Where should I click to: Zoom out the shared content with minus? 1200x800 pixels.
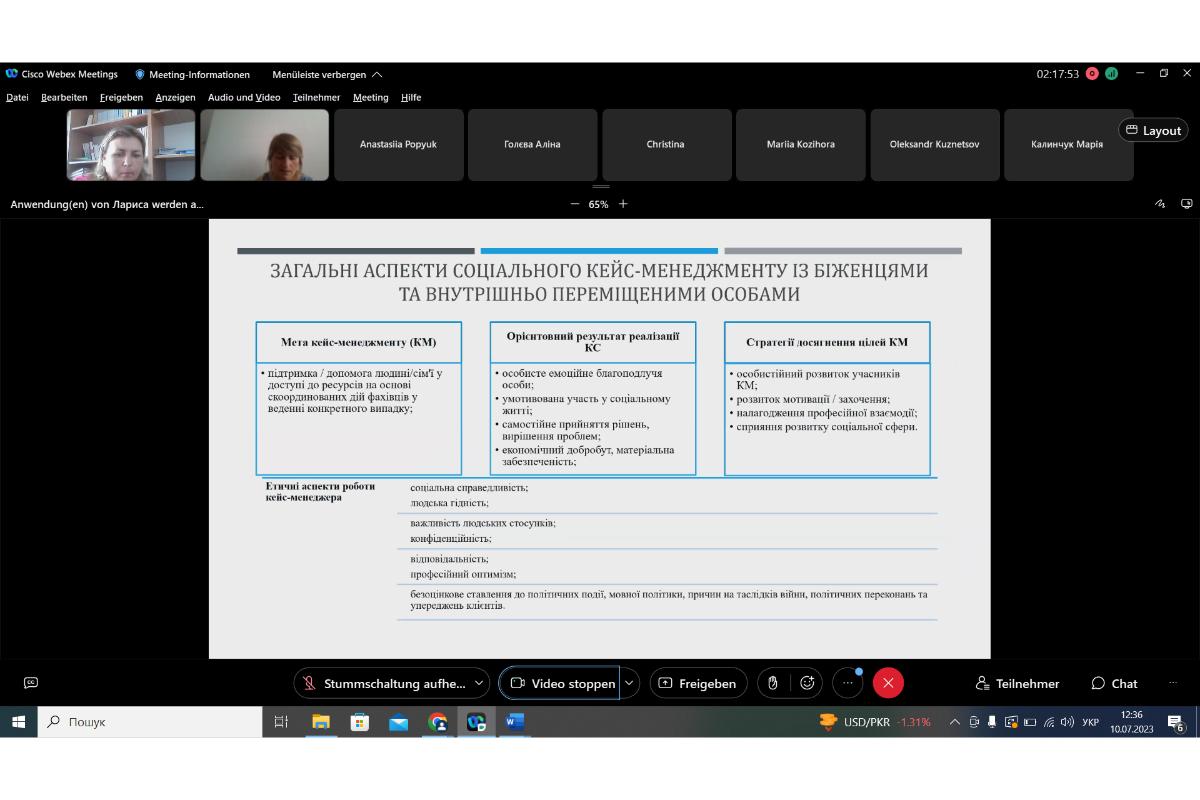point(575,204)
